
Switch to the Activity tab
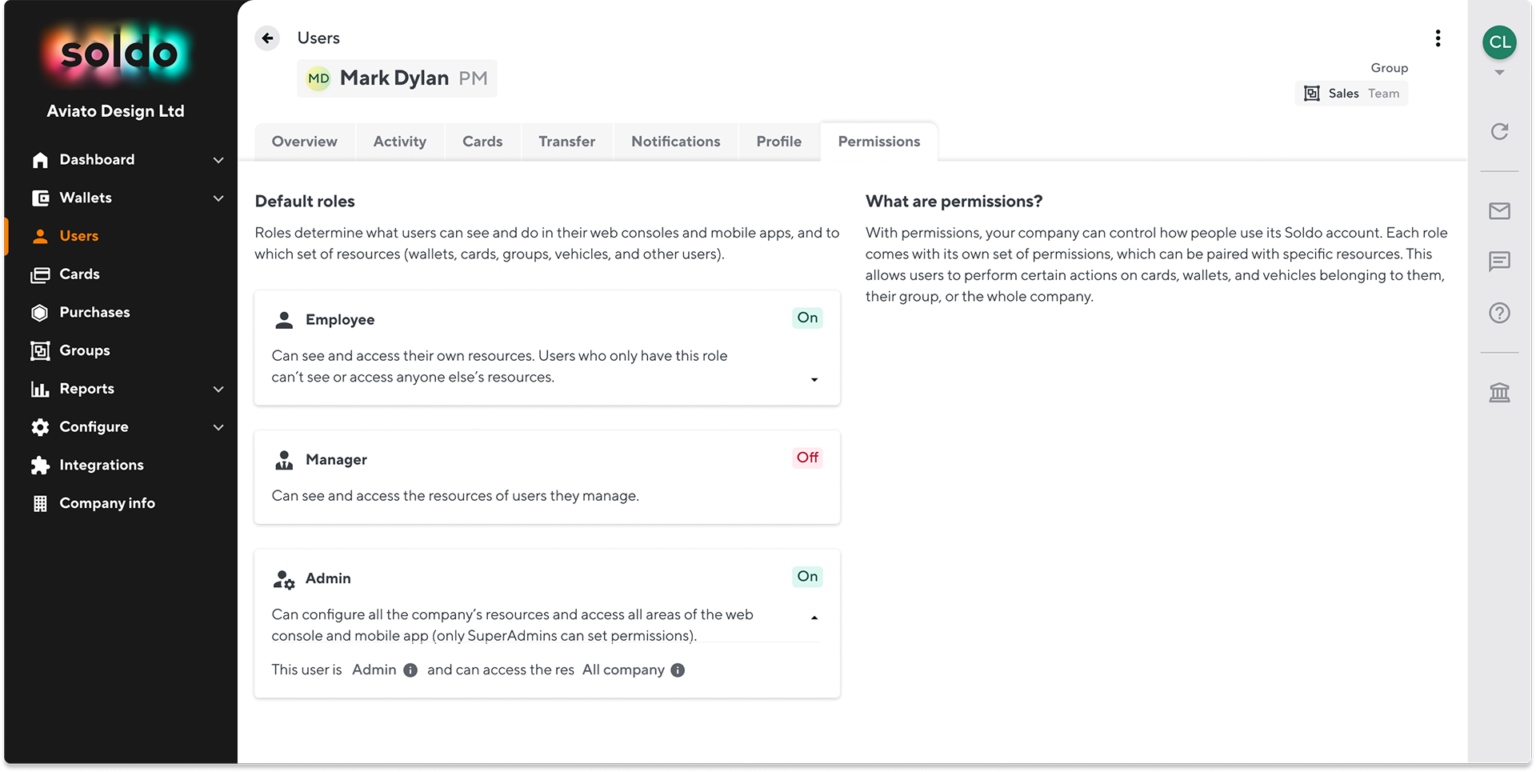point(399,141)
